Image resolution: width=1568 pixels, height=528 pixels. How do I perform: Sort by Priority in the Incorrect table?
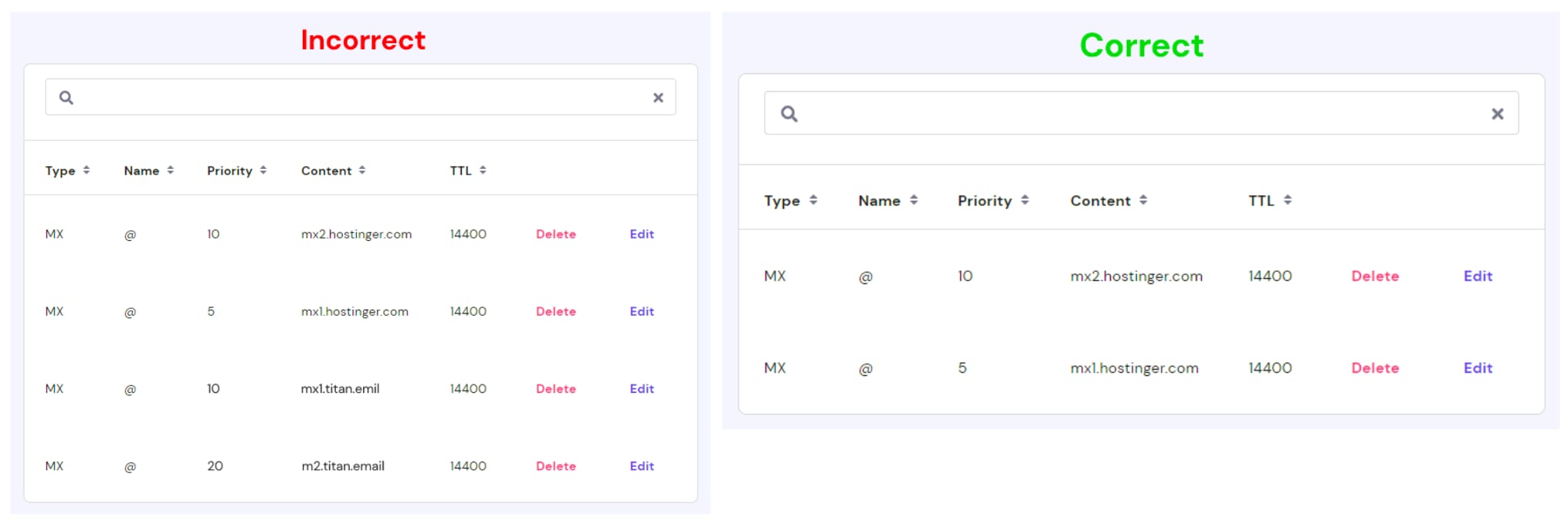236,171
